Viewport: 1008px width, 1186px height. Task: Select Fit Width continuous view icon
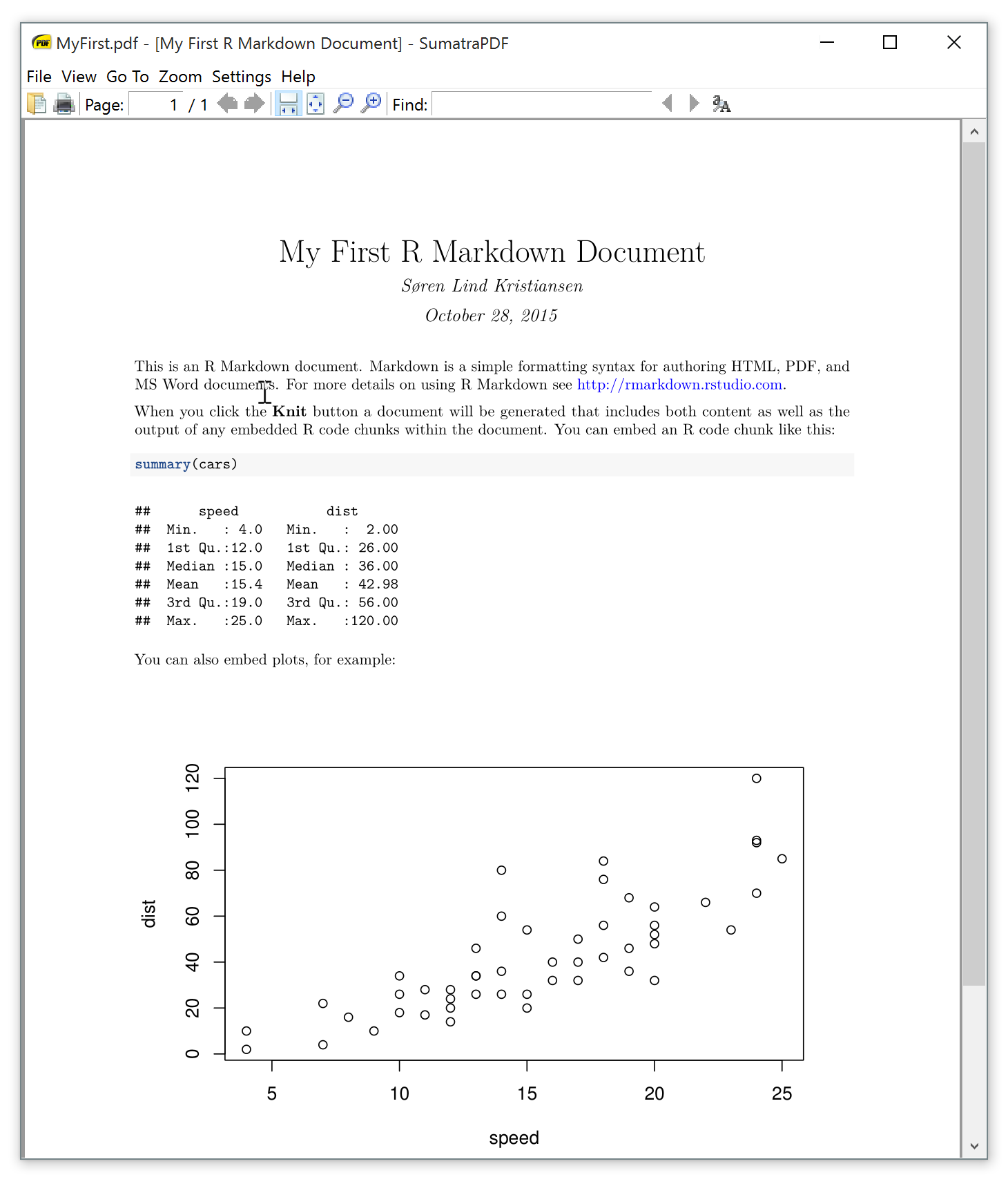[x=288, y=104]
